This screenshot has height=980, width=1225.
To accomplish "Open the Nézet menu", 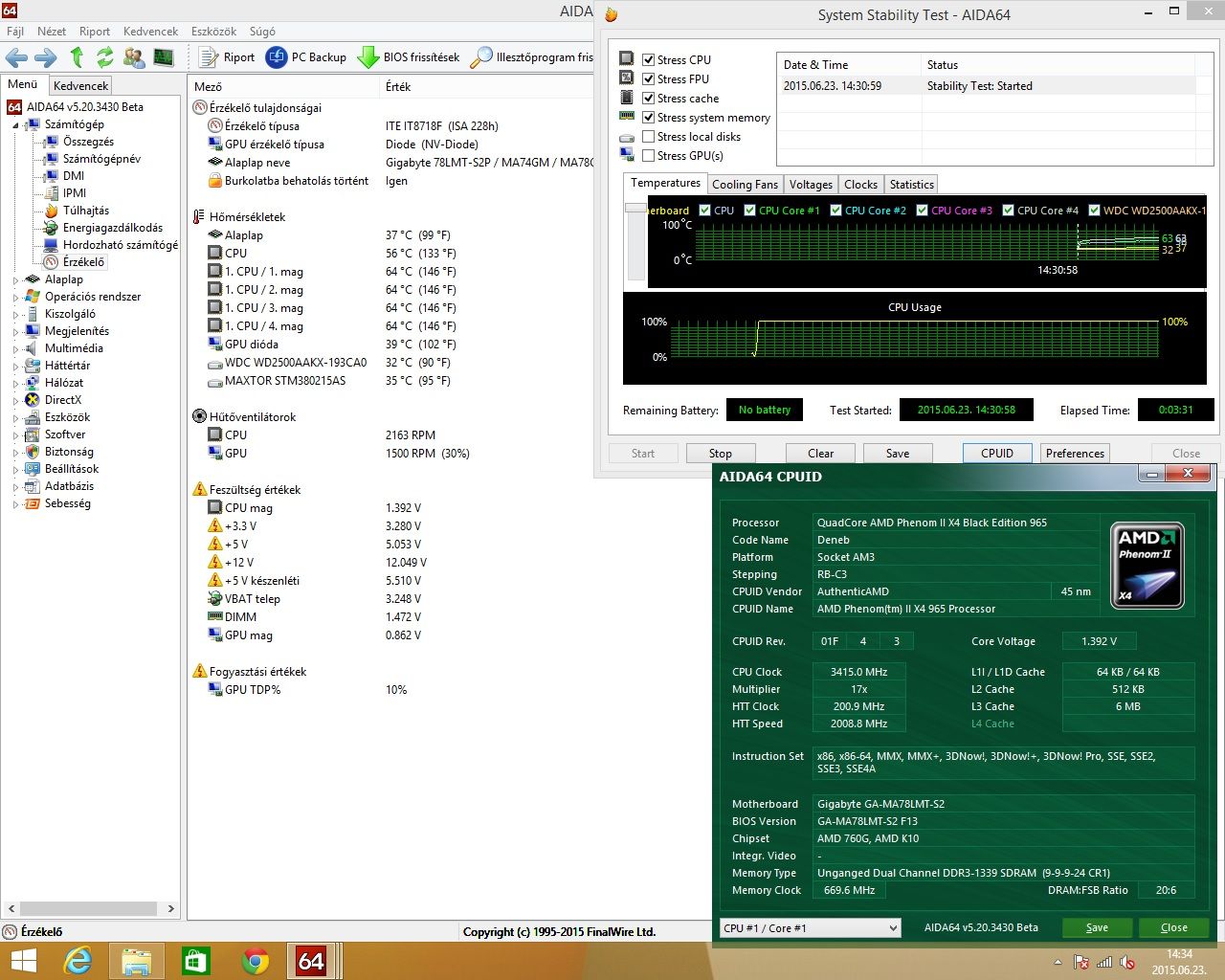I will click(x=52, y=32).
